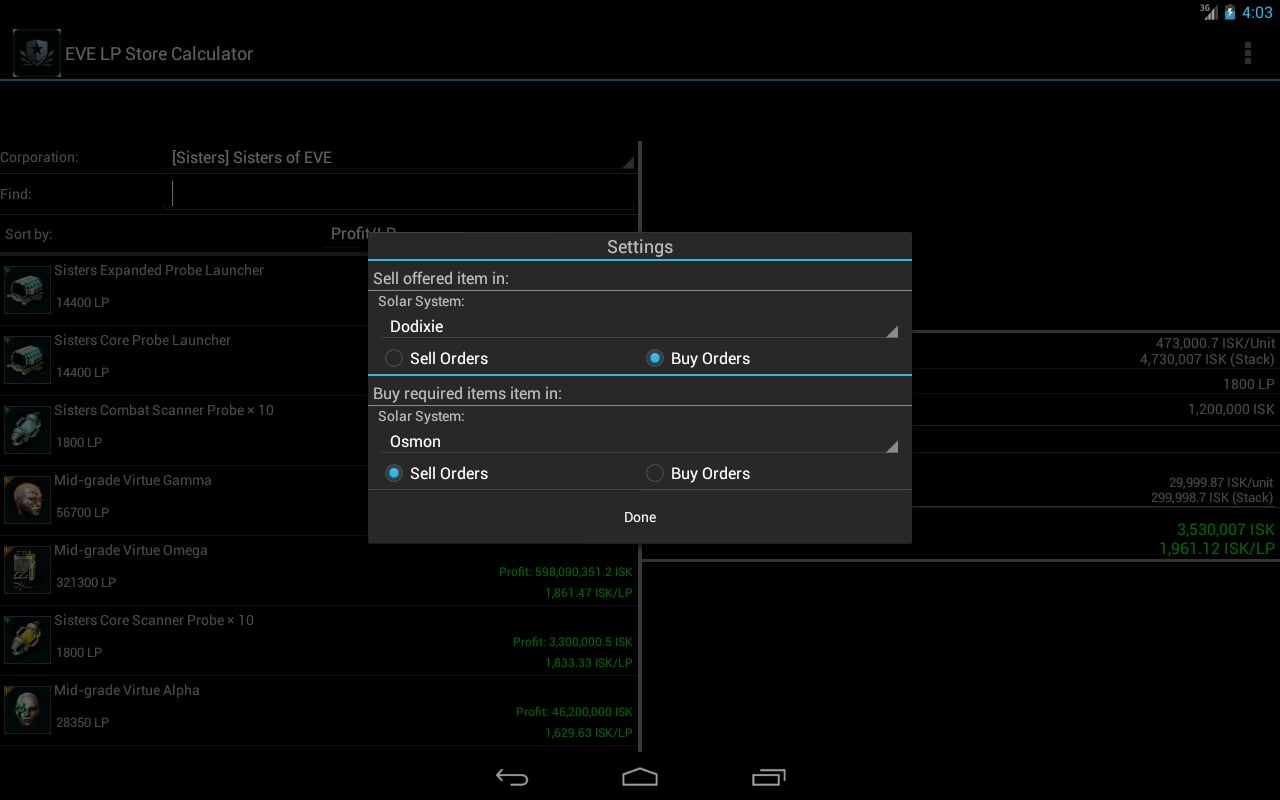Tap the Sisters Combat Scanner Probe icon

[27, 430]
